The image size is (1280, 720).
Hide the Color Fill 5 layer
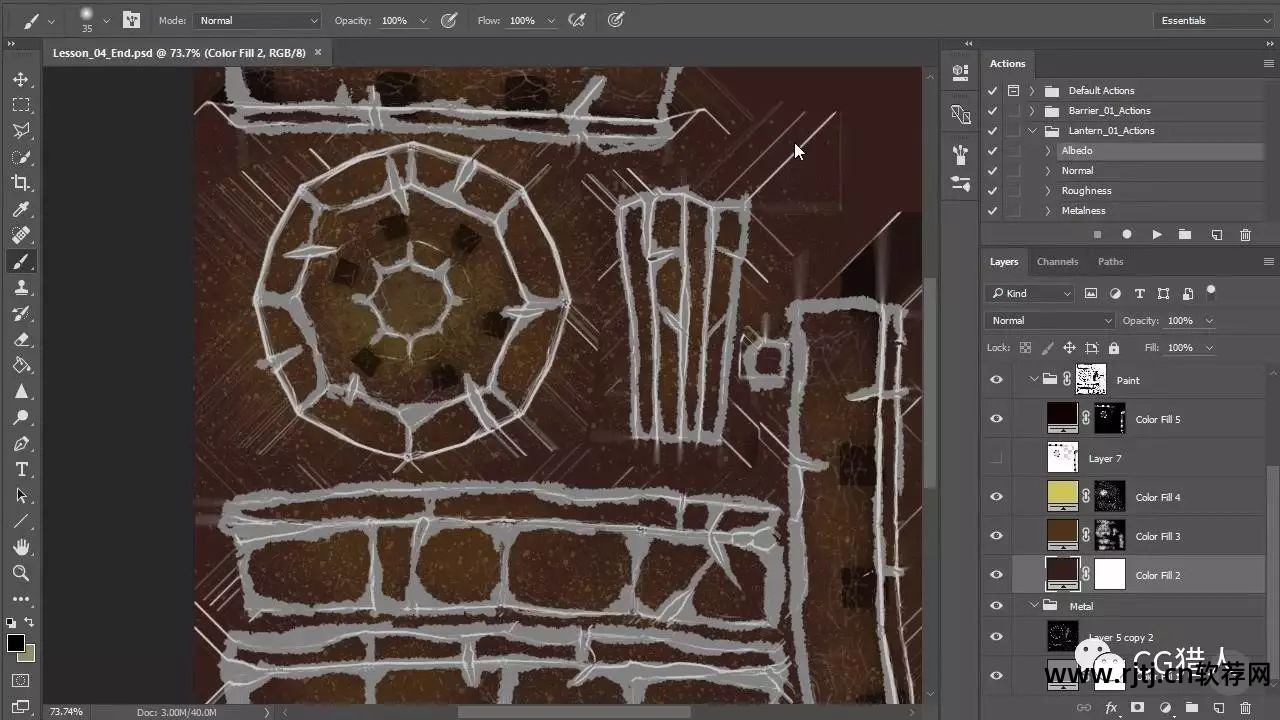(996, 419)
